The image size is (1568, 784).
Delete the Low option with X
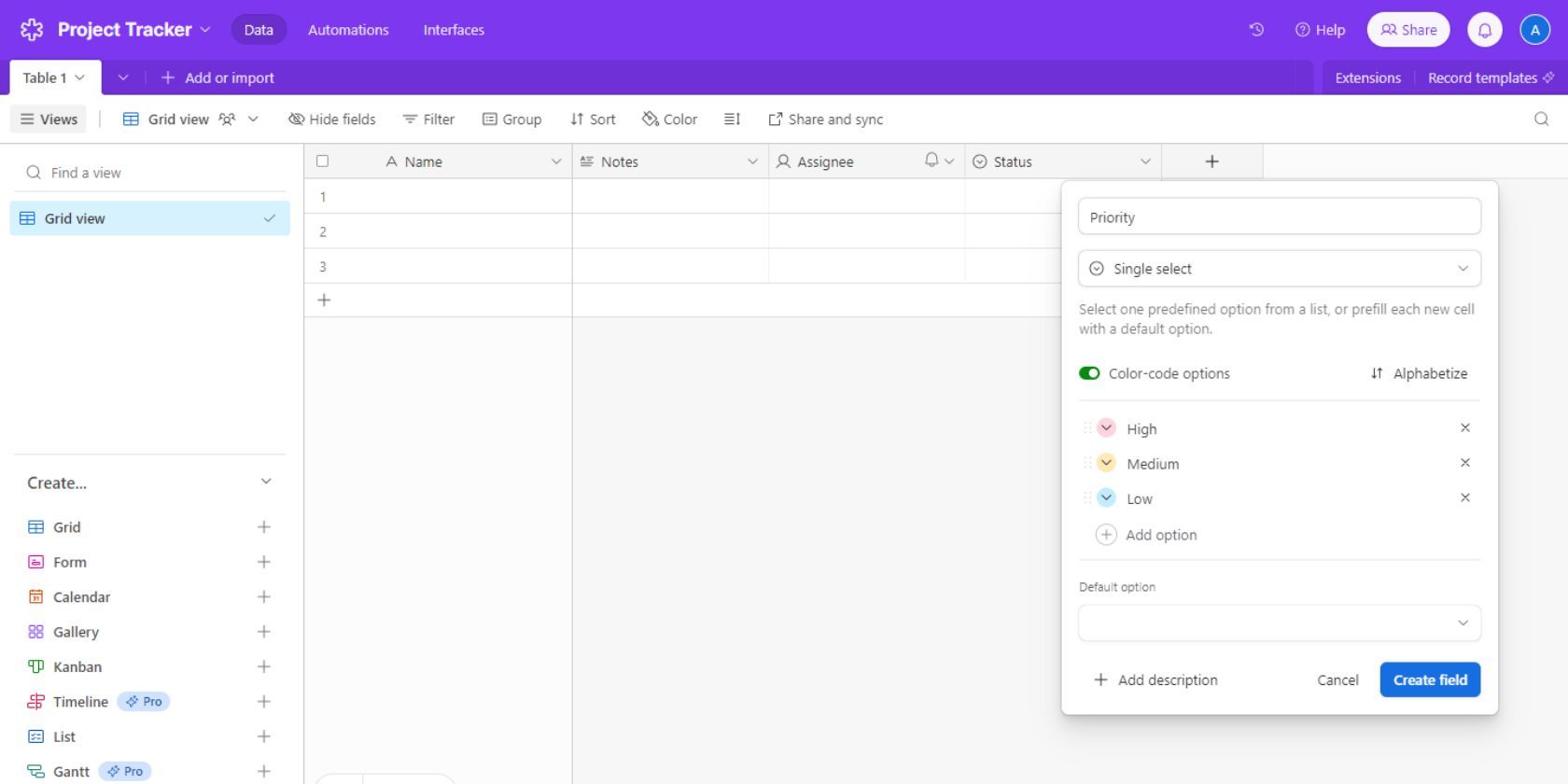click(x=1464, y=497)
